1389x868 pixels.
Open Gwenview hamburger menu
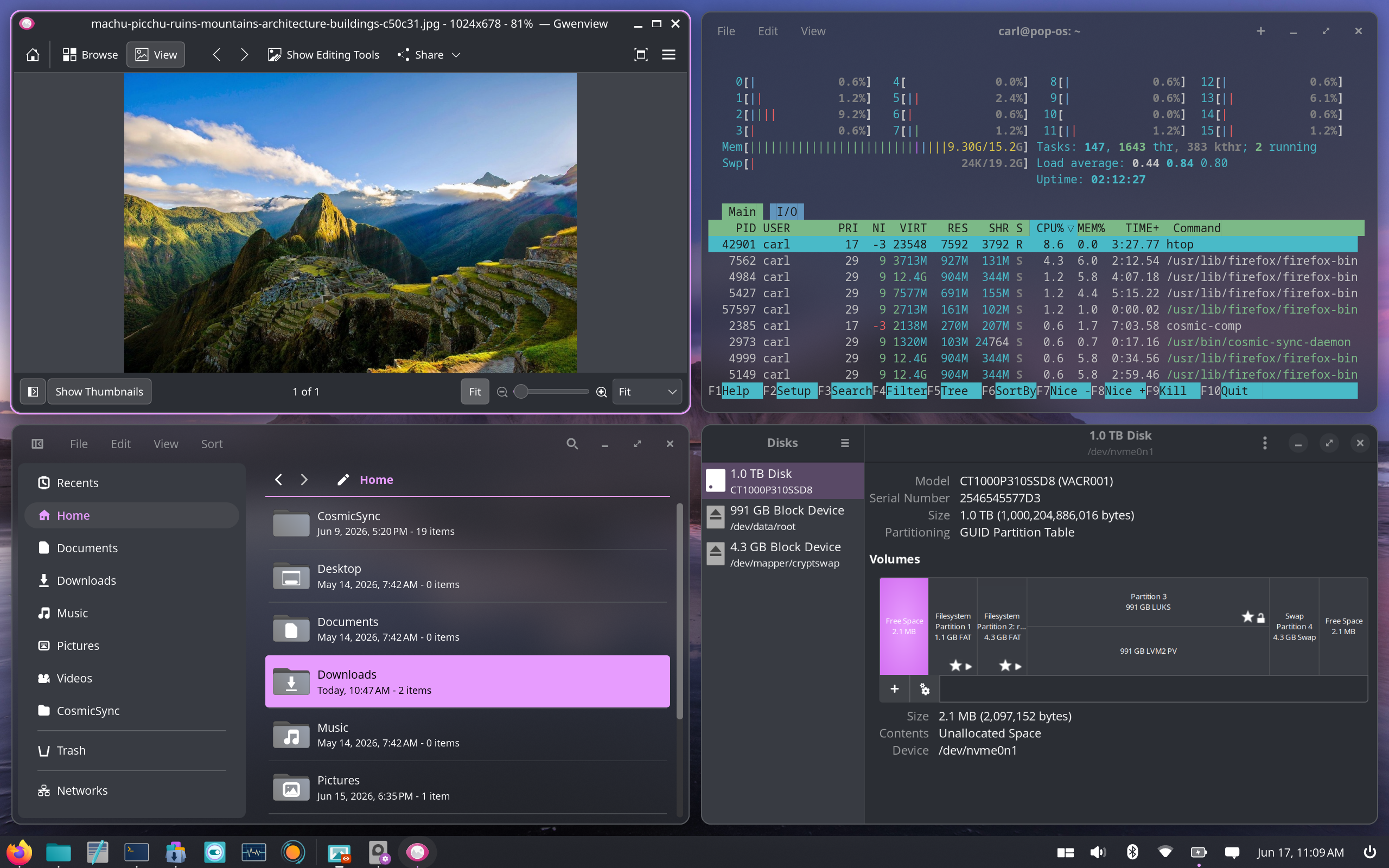[668, 55]
